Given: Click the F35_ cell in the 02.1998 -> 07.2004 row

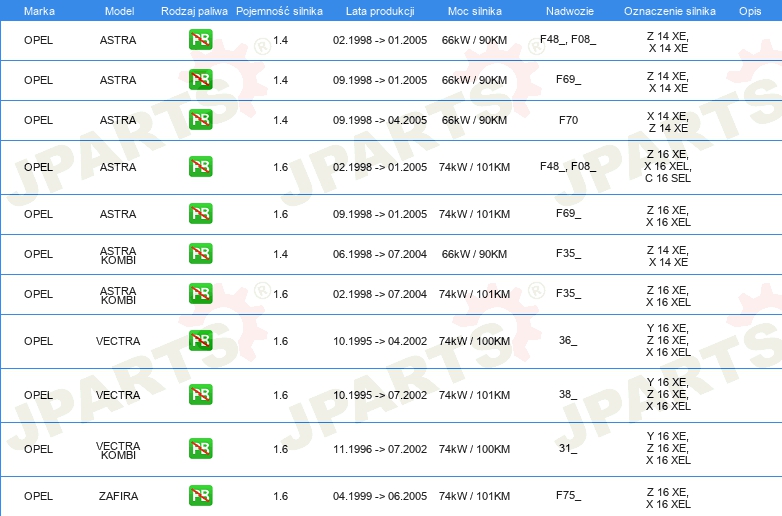Looking at the screenshot, I should click(569, 293).
